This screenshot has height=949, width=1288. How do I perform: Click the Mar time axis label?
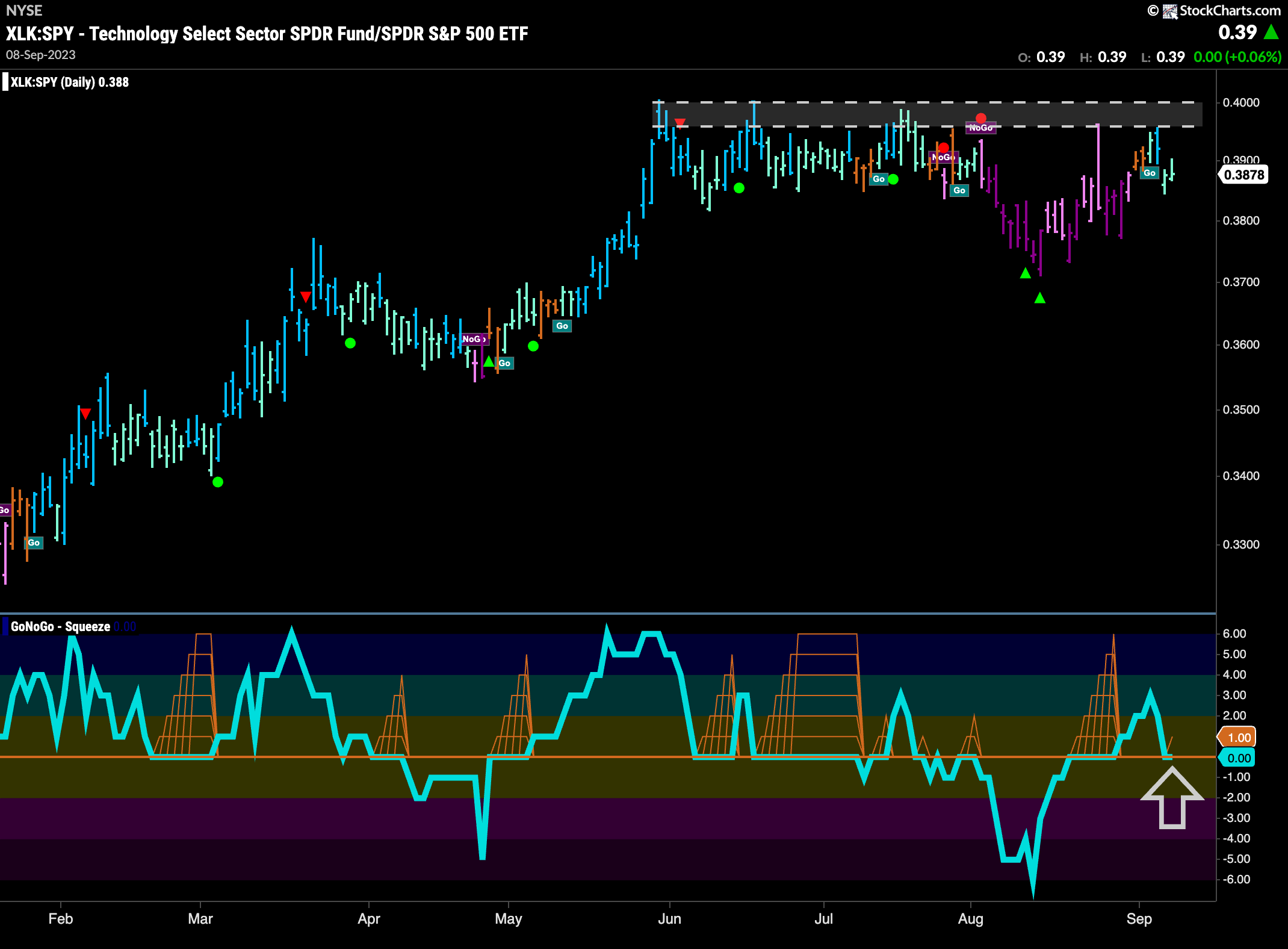(200, 919)
